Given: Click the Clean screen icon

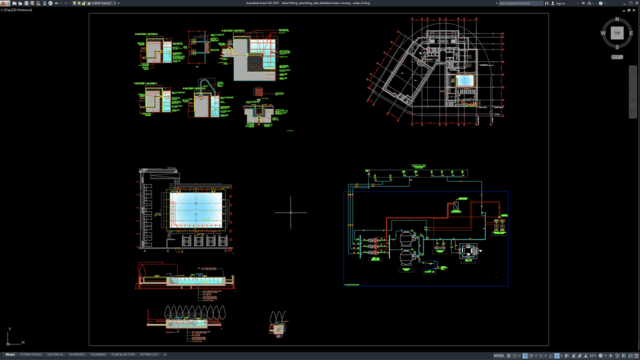Looking at the screenshot, I should coord(631,356).
